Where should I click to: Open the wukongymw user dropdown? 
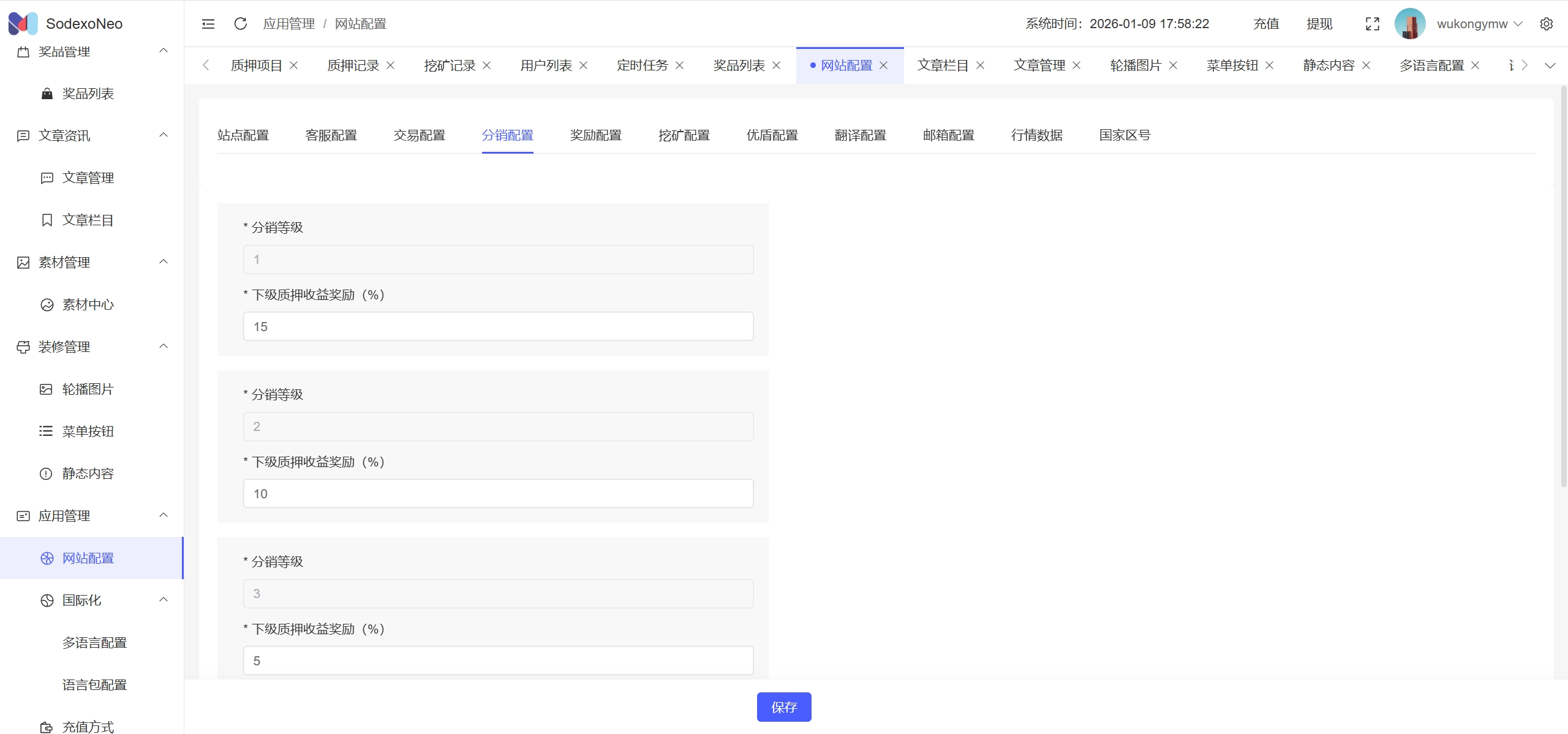(x=1479, y=24)
